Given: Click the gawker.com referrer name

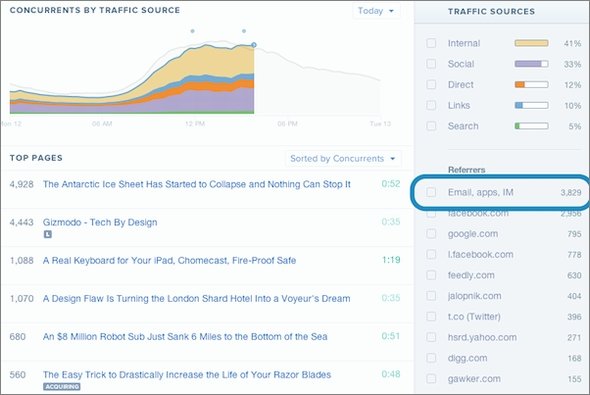Looking at the screenshot, I should click(x=474, y=379).
